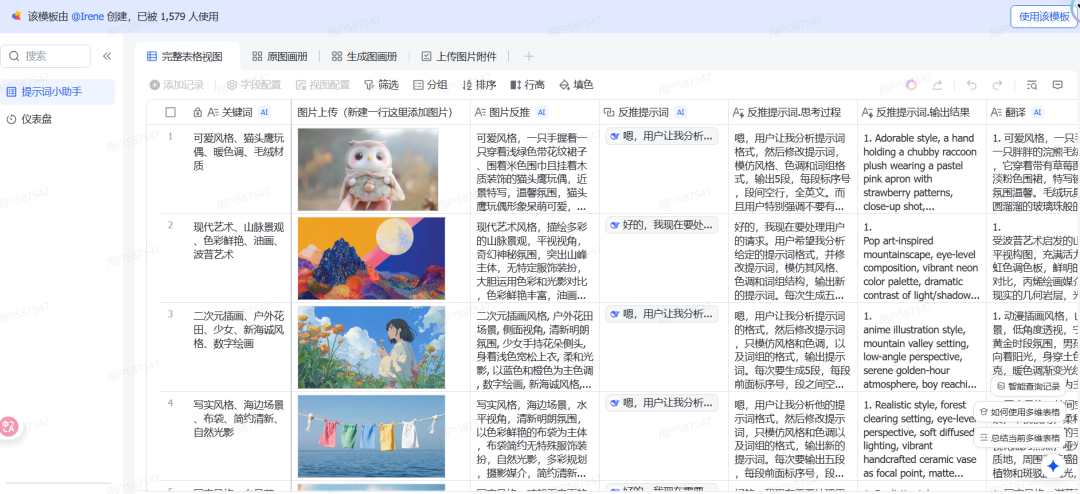Click row 2 反推提示词 chip 好的，我现在要处
This screenshot has height=494, width=1080.
661,225
